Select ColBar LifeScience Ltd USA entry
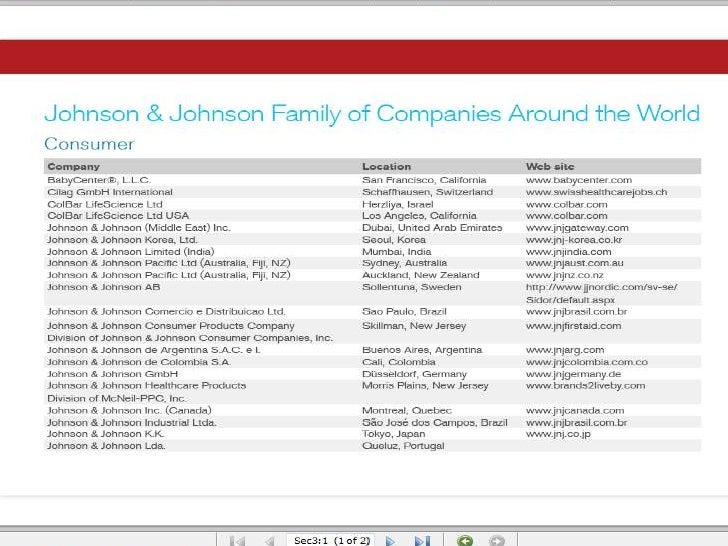 (118, 215)
